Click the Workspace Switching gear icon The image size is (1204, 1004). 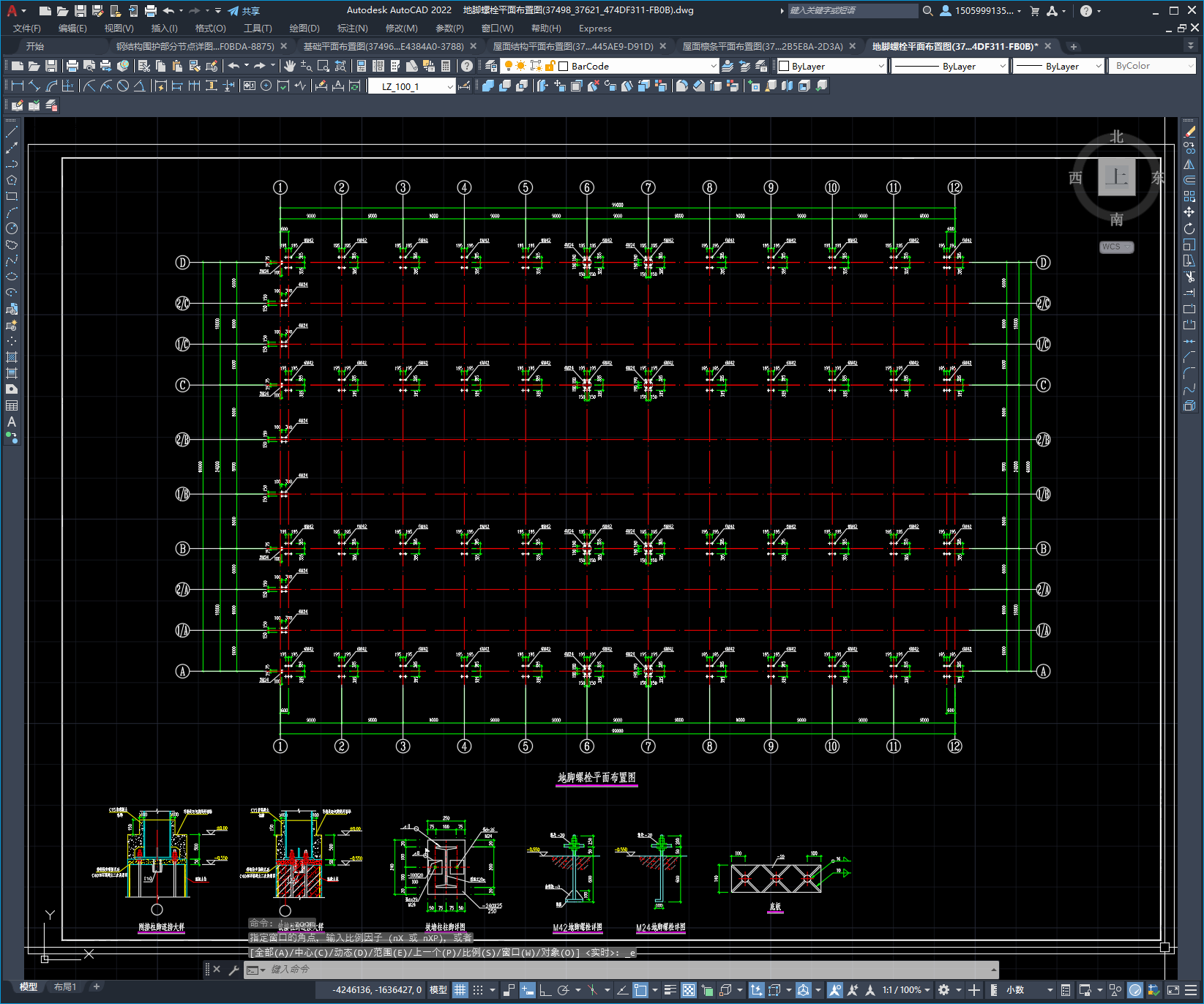coord(944,990)
